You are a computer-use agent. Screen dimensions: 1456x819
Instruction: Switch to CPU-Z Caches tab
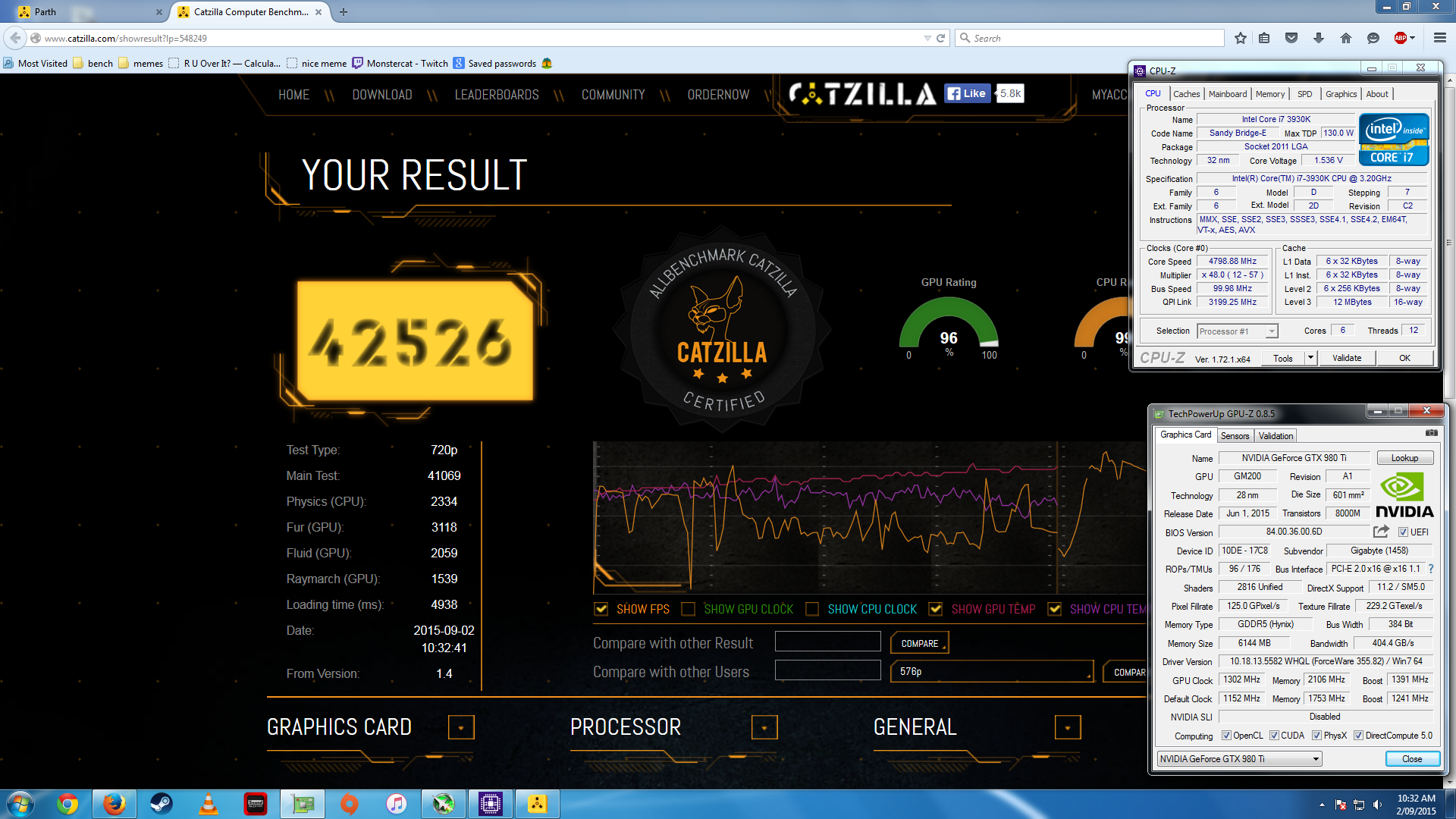click(1186, 94)
